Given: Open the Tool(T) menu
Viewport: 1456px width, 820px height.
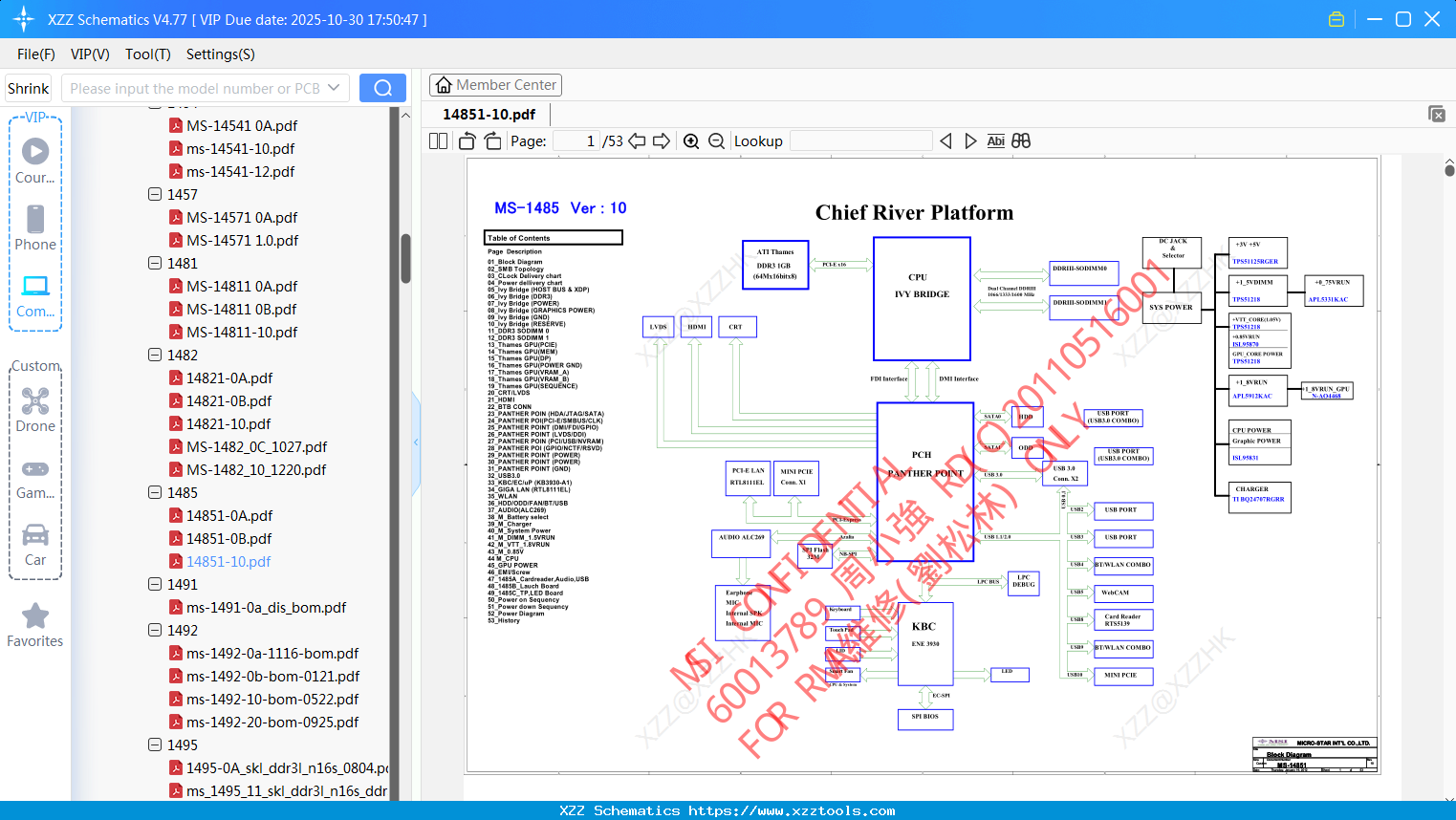Looking at the screenshot, I should (x=148, y=54).
